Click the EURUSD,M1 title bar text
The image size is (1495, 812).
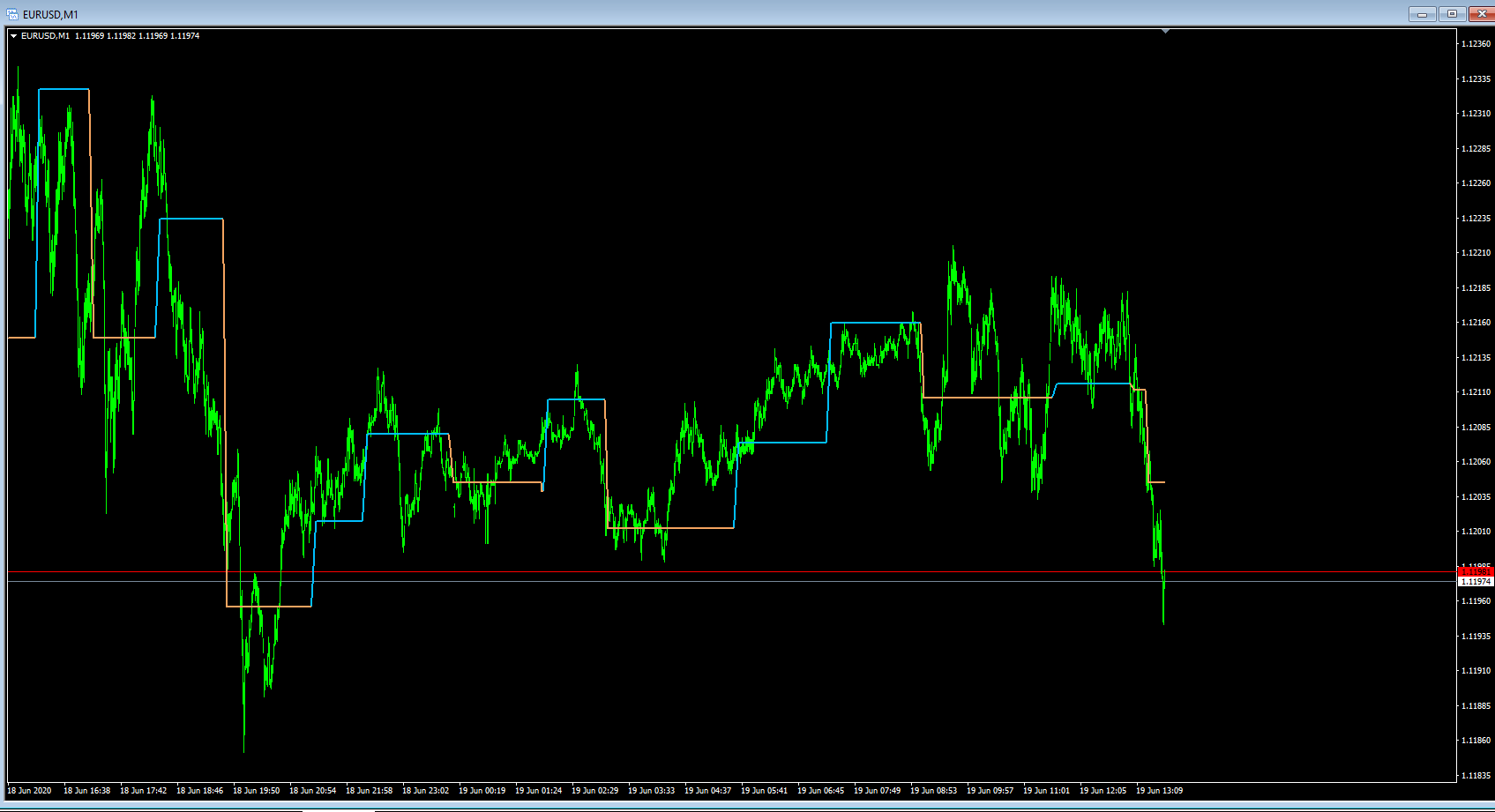pos(50,15)
